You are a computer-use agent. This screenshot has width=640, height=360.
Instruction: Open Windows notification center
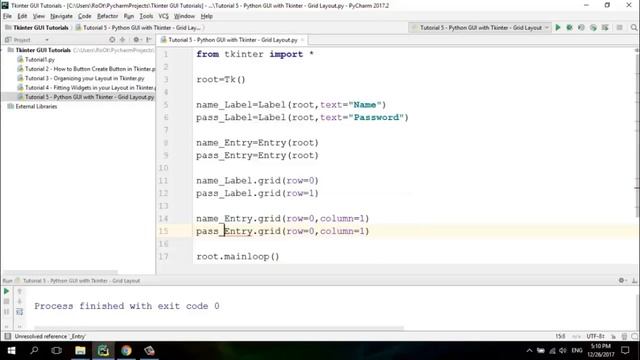point(625,351)
